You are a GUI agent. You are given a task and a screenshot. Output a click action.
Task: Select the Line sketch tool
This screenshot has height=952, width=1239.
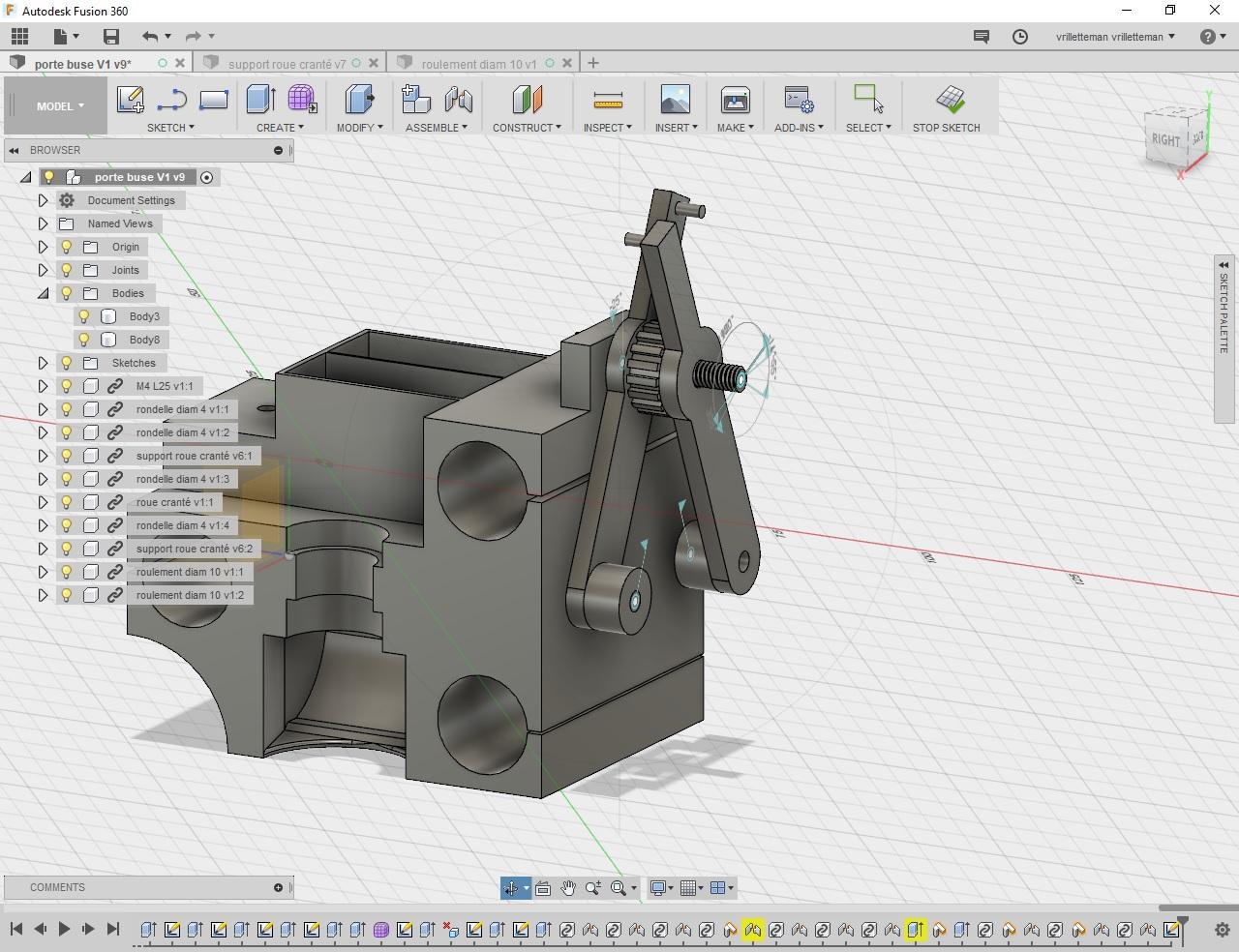coord(171,99)
